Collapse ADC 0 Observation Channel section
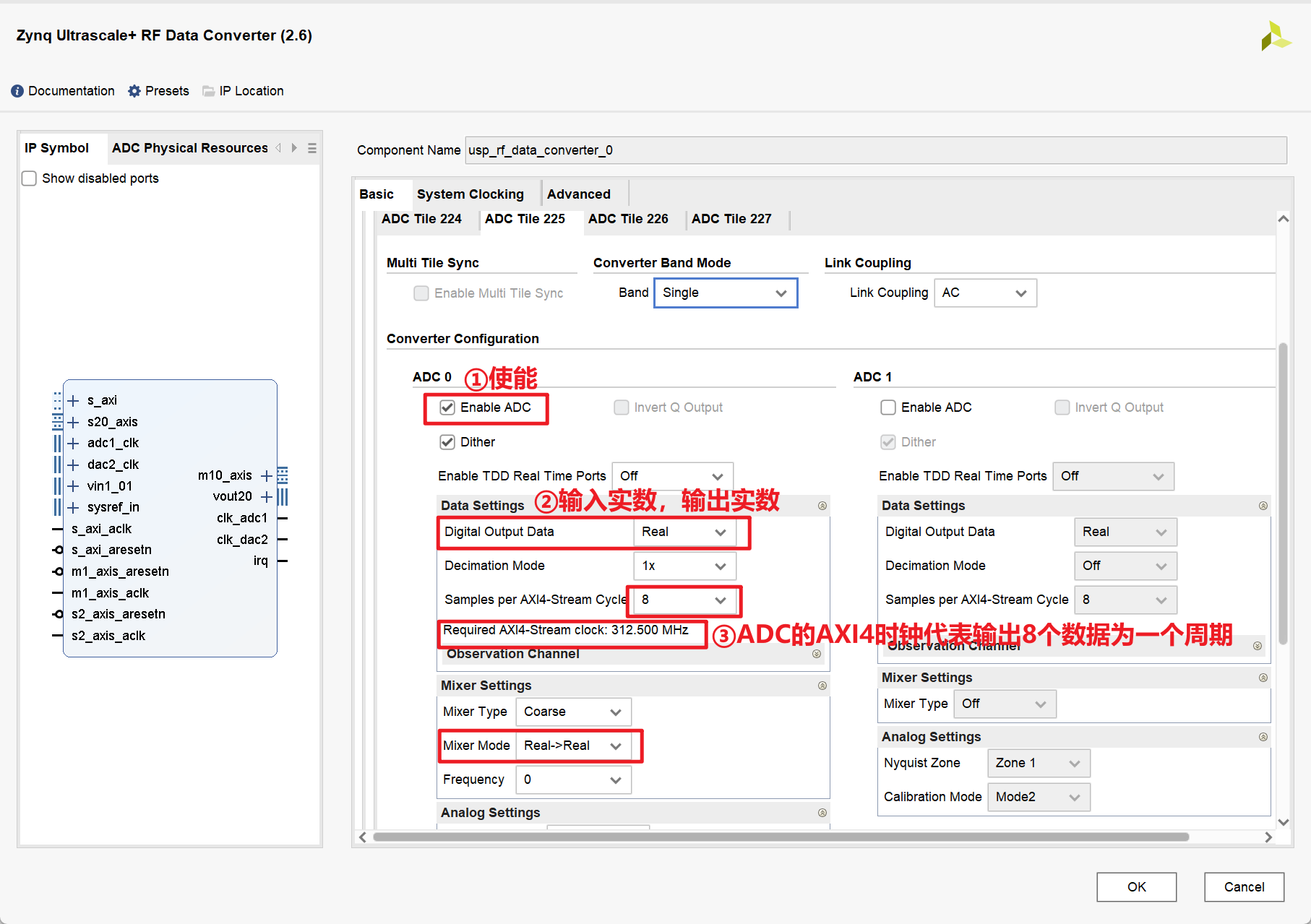 pos(817,654)
